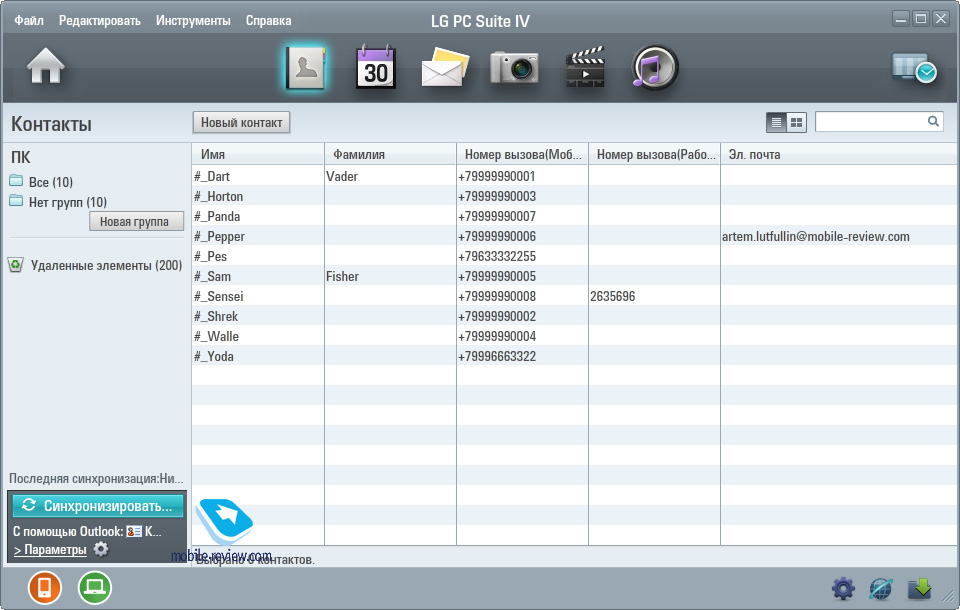Viewport: 960px width, 610px height.
Task: Open the Calendar icon
Action: point(376,68)
